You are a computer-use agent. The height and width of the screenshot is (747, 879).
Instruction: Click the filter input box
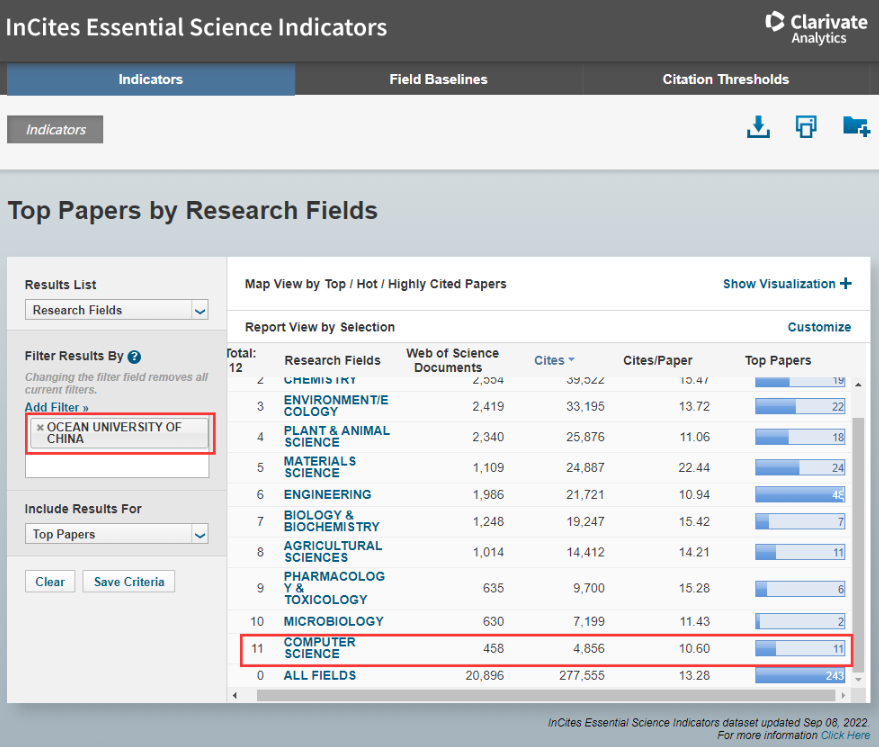click(116, 466)
